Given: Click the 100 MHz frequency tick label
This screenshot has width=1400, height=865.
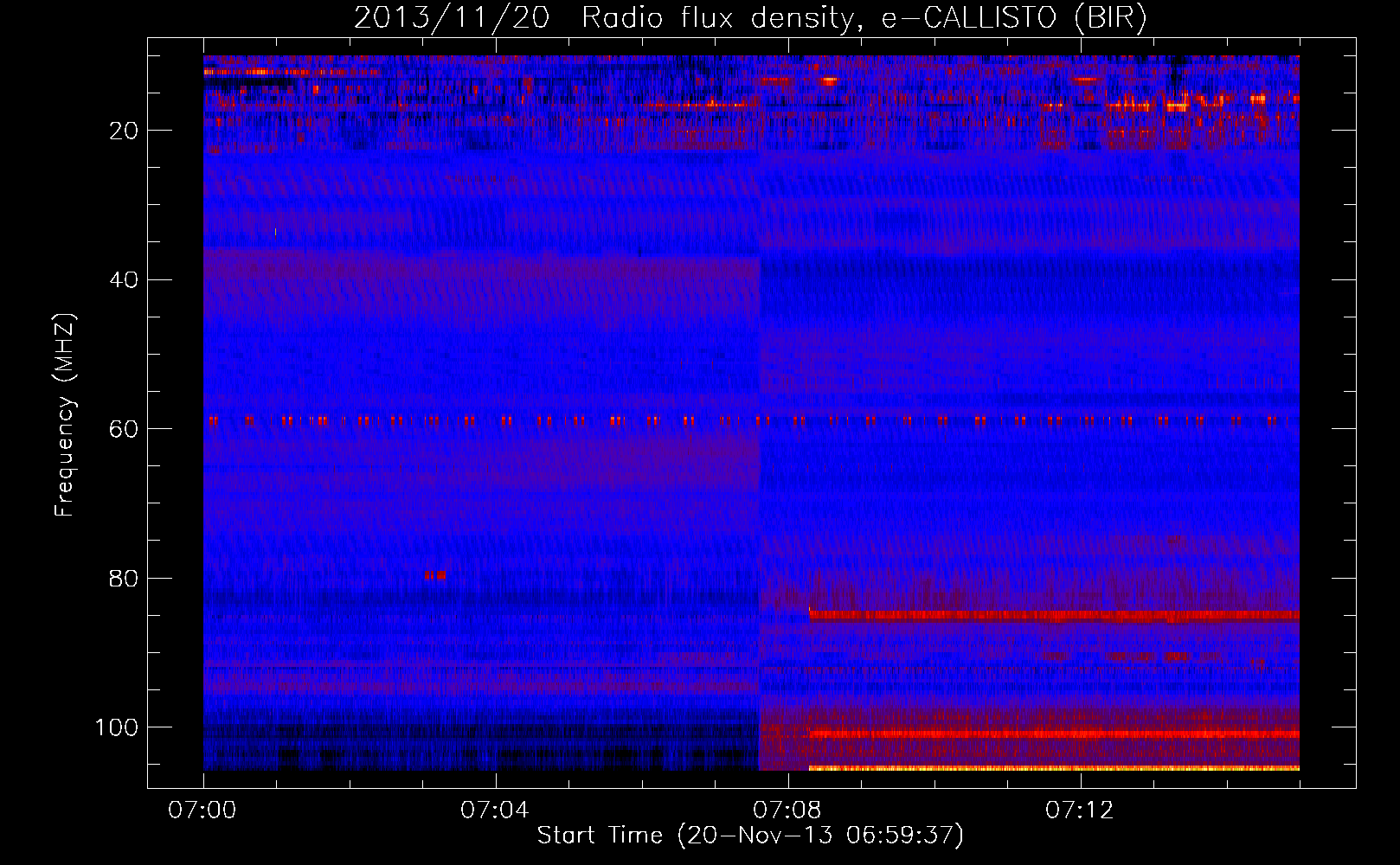Looking at the screenshot, I should point(117,727).
